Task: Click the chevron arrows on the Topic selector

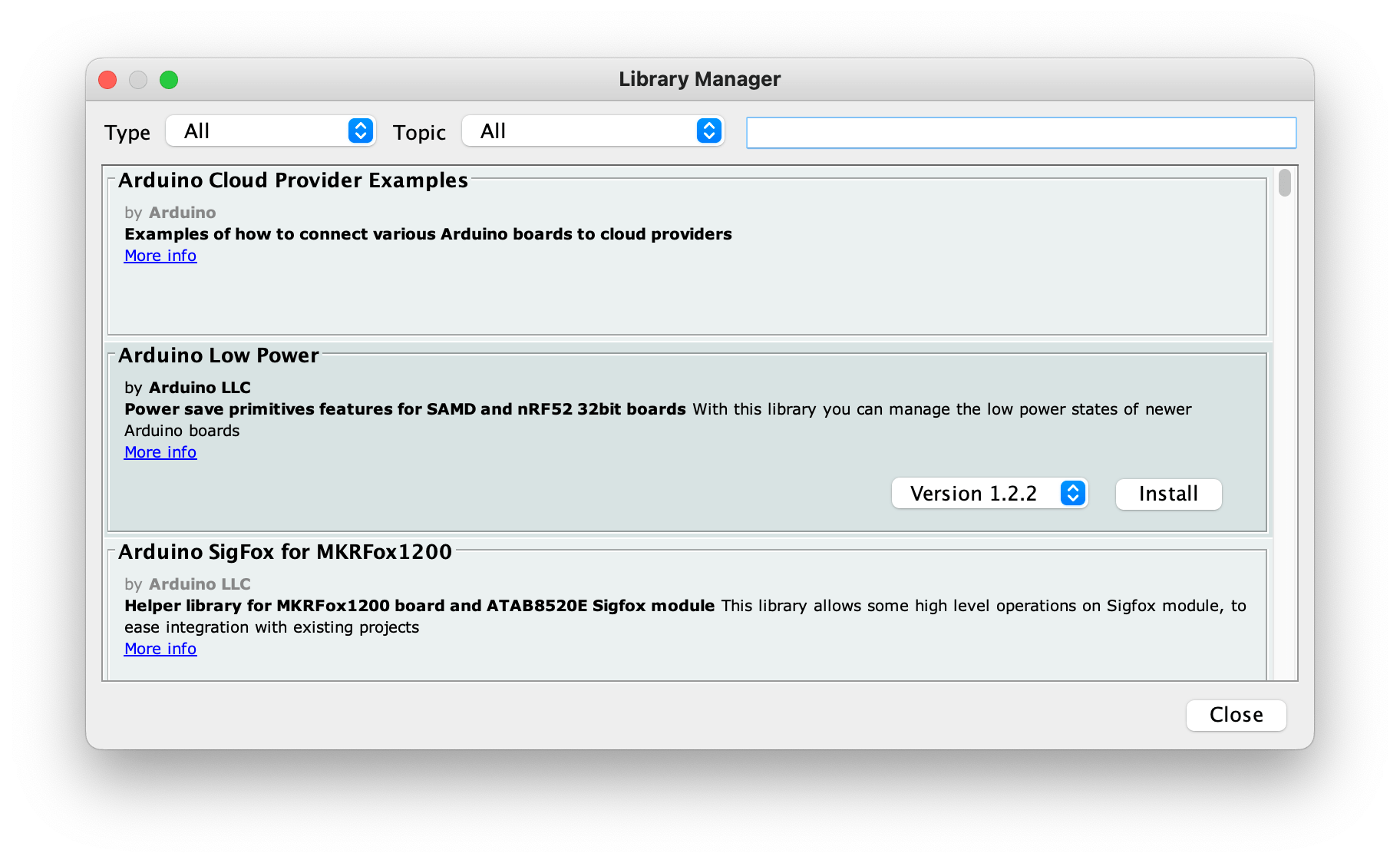Action: click(x=708, y=131)
